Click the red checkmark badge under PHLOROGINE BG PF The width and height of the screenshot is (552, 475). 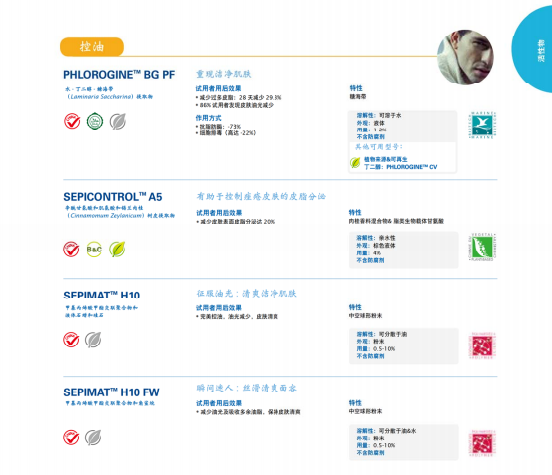pos(72,122)
